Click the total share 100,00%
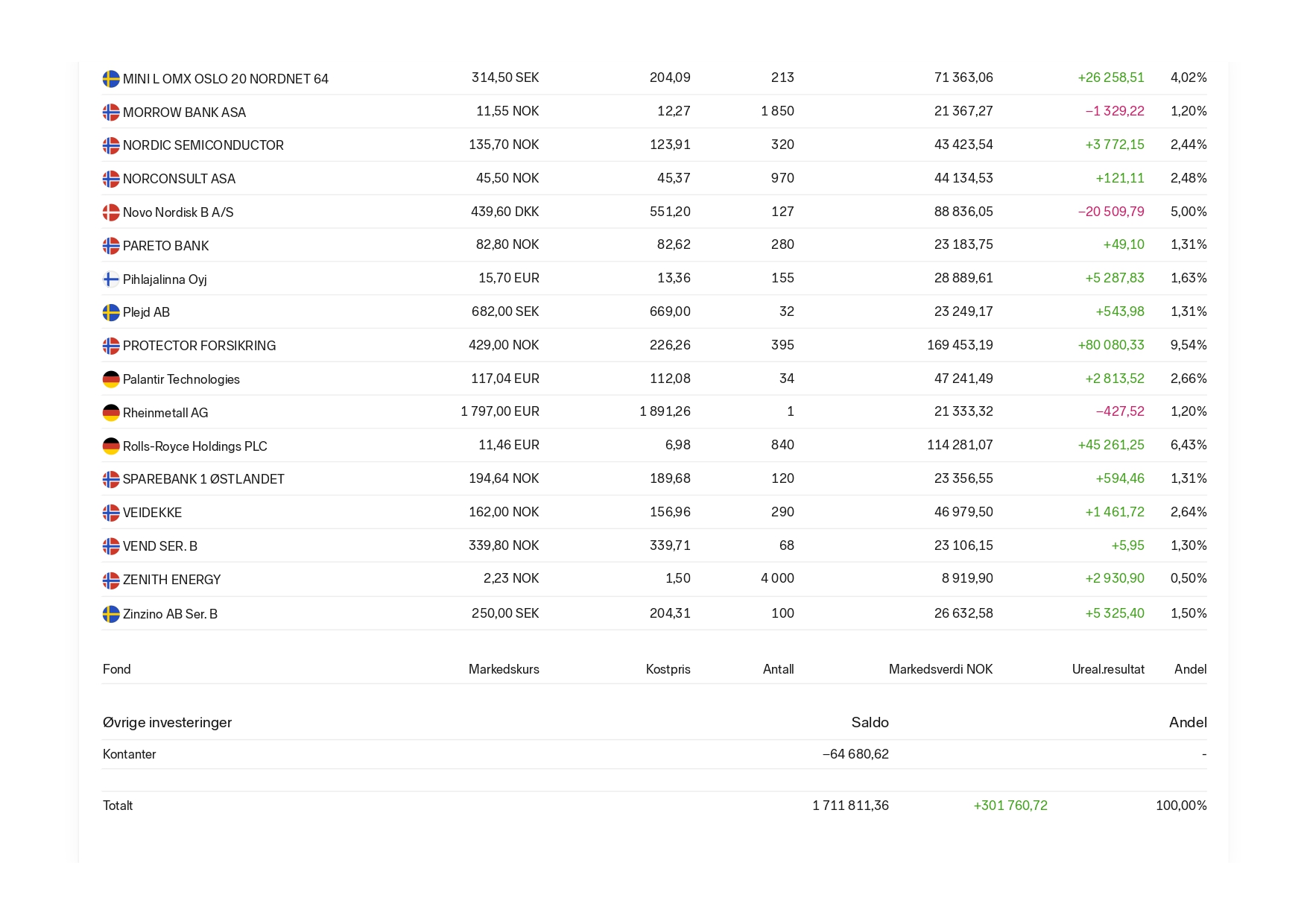Screen dimensions: 1307x924 tap(1181, 806)
